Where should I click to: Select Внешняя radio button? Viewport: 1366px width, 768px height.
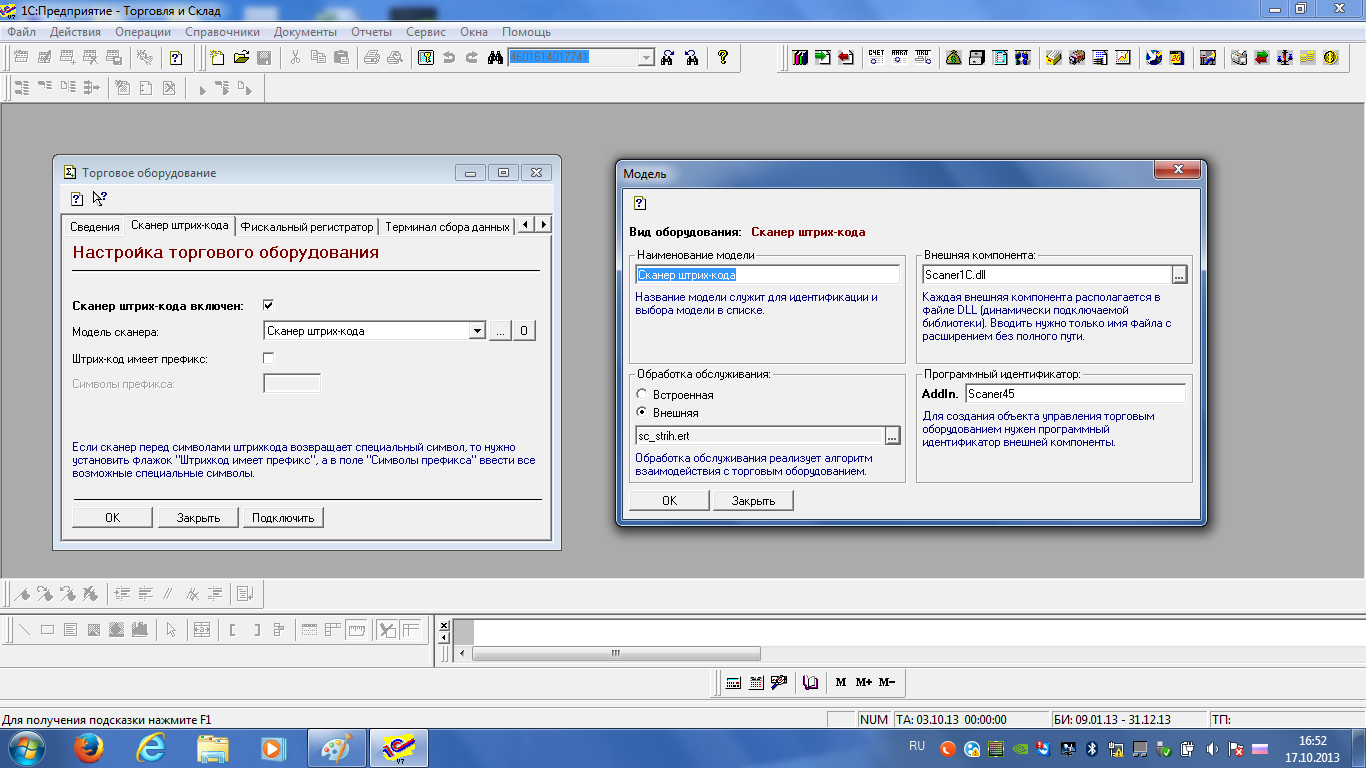pyautogui.click(x=642, y=412)
